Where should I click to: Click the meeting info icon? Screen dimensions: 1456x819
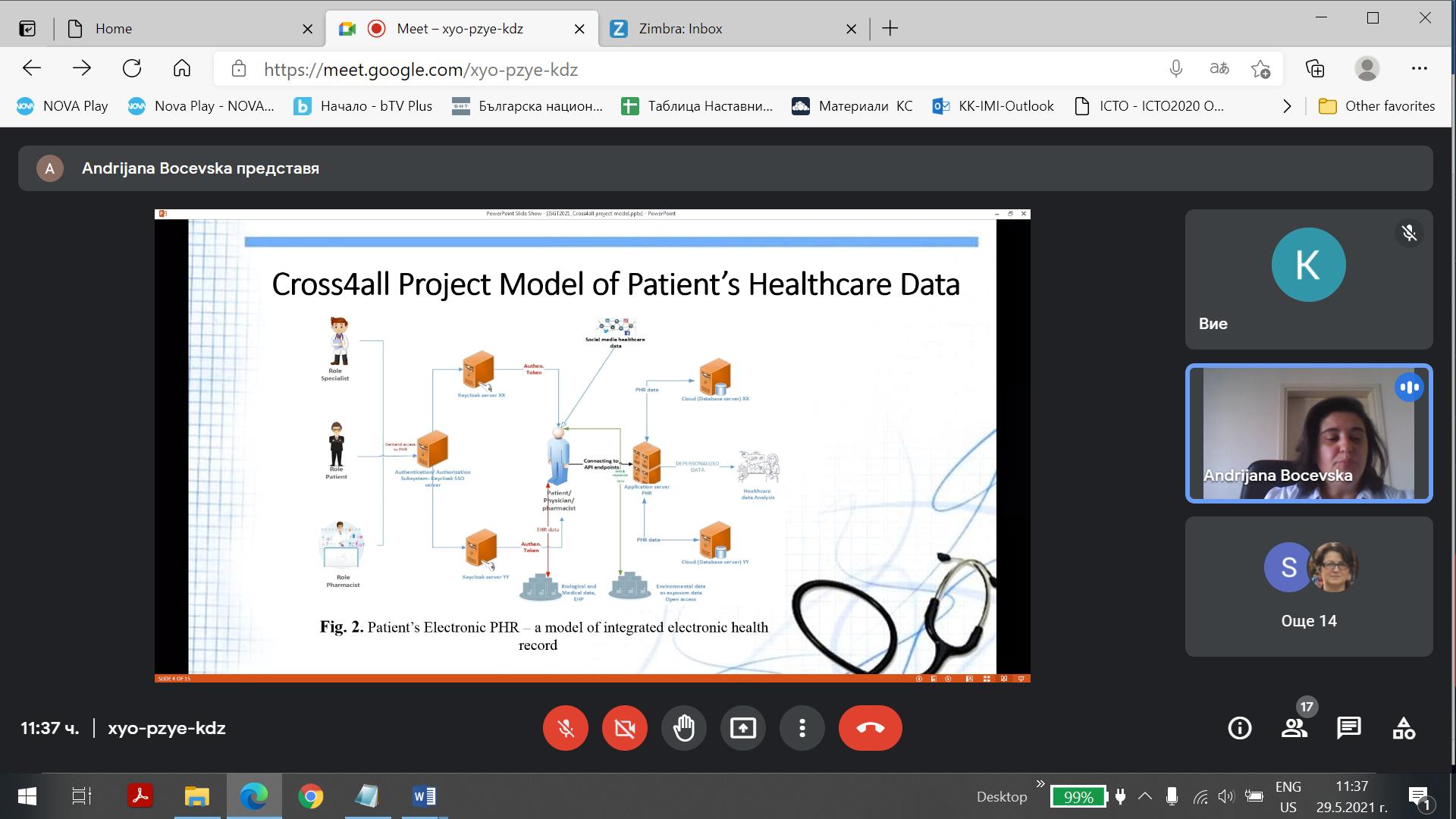click(1239, 727)
